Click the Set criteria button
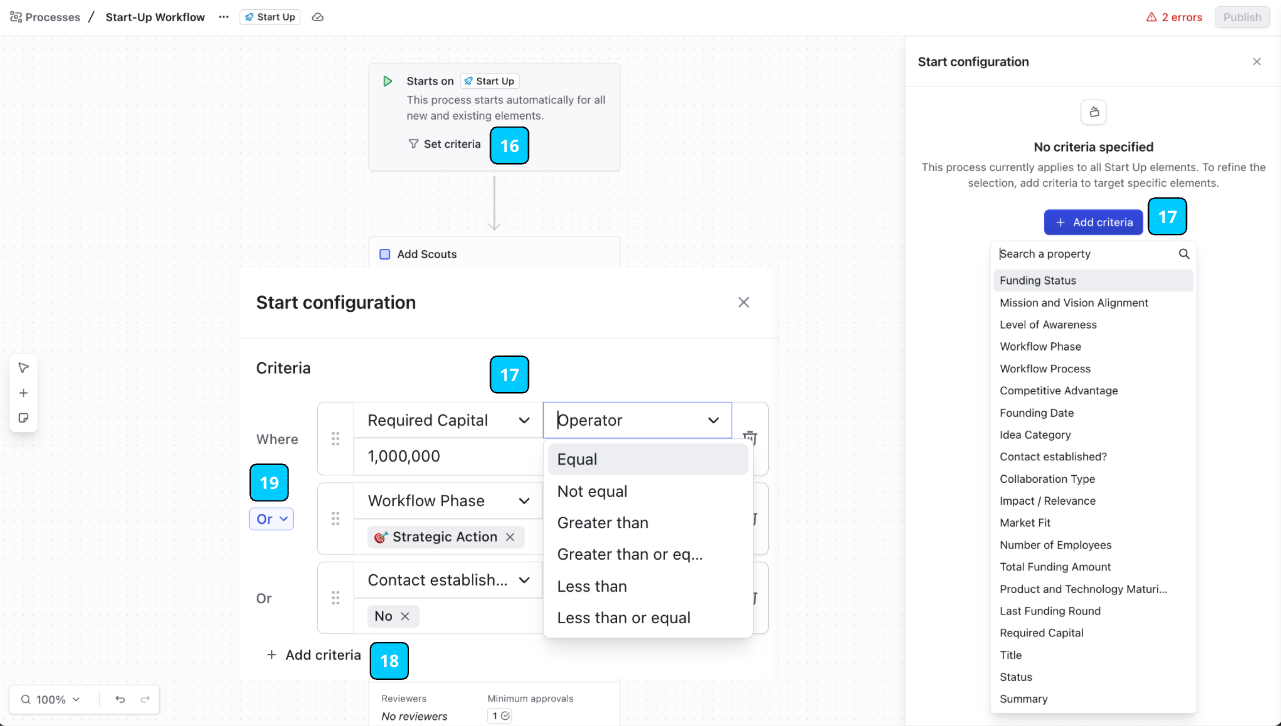This screenshot has width=1281, height=726. point(444,144)
